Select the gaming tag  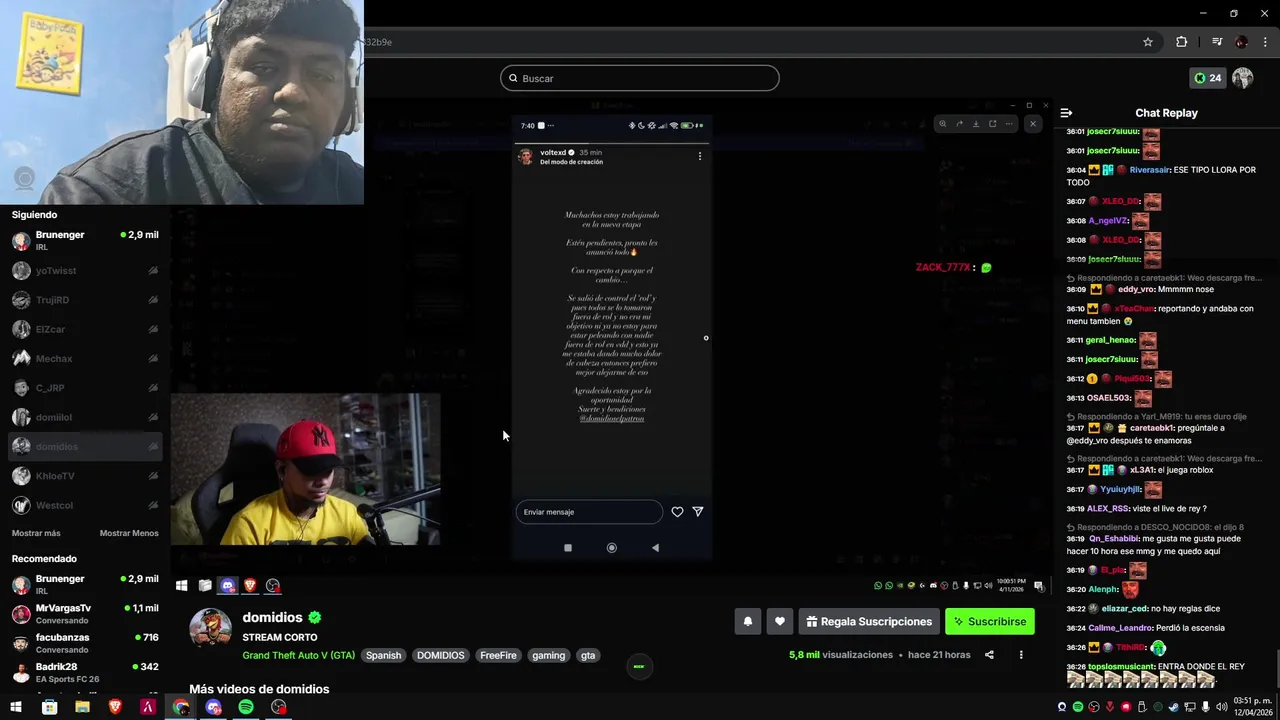point(548,655)
